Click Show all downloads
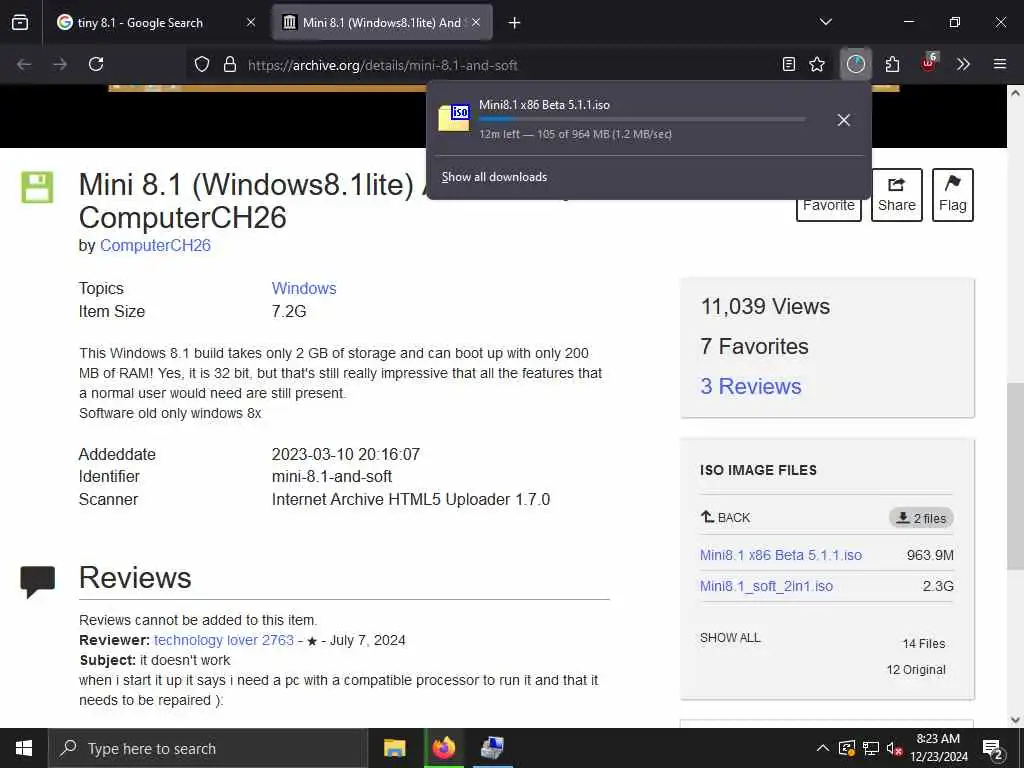The image size is (1024, 768). pyautogui.click(x=494, y=177)
